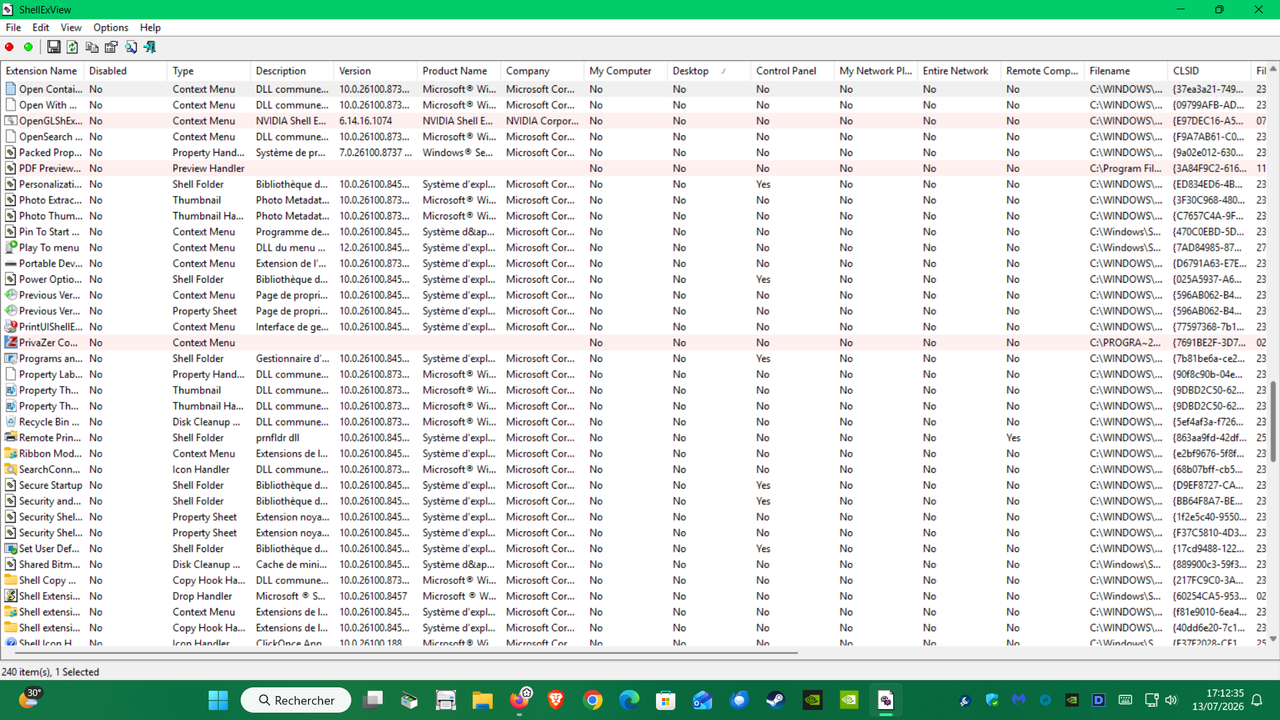Image resolution: width=1280 pixels, height=720 pixels.
Task: Click the green Enable Selected Items icon
Action: [28, 47]
